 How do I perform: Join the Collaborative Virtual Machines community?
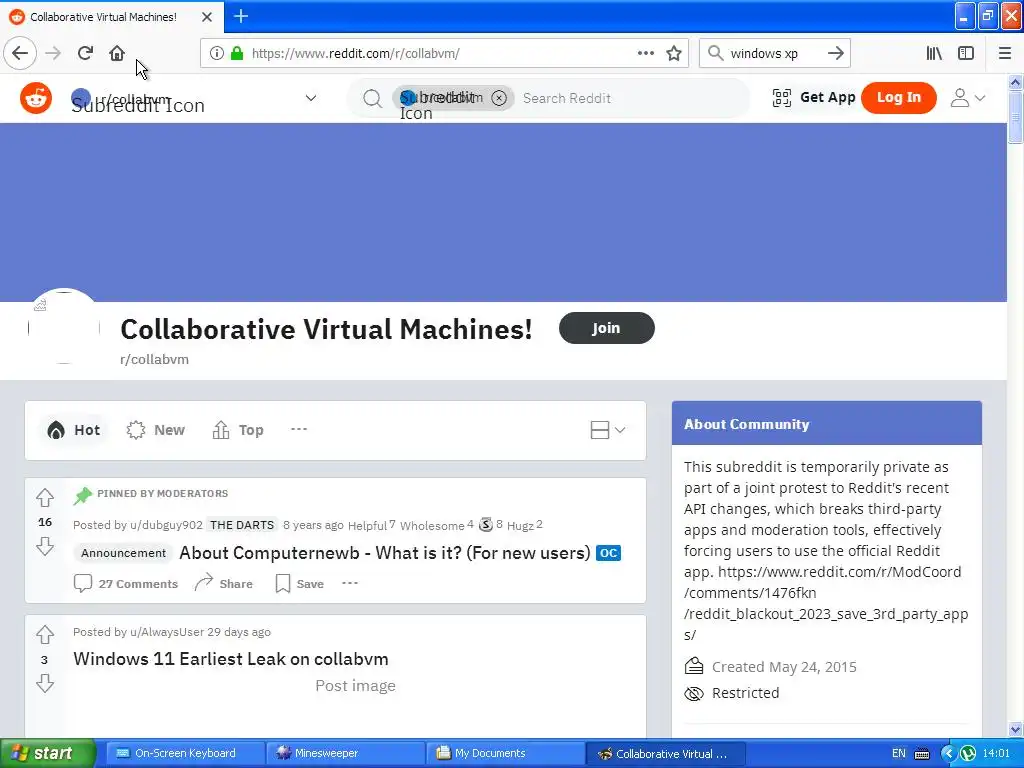[607, 328]
